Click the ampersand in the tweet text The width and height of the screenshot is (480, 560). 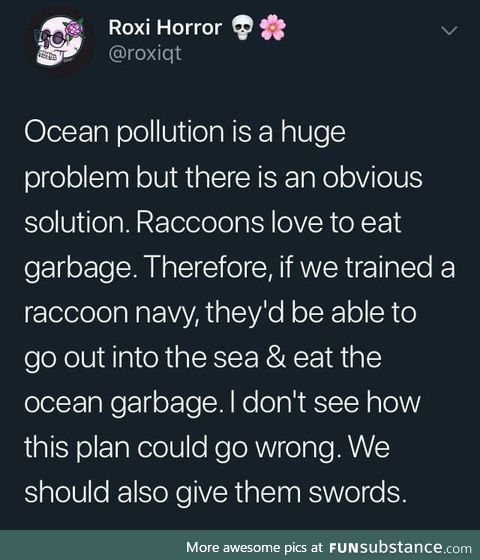276,358
